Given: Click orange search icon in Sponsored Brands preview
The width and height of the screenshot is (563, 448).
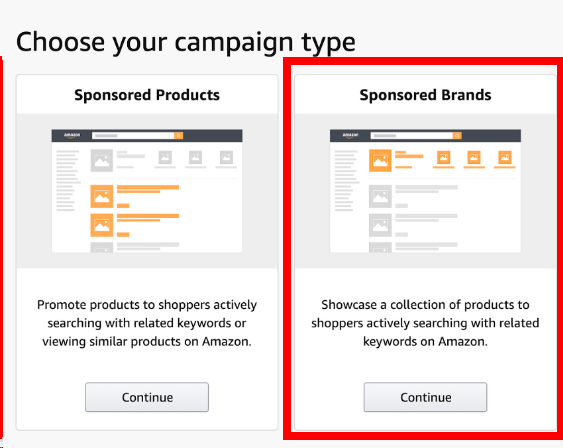Looking at the screenshot, I should (457, 135).
